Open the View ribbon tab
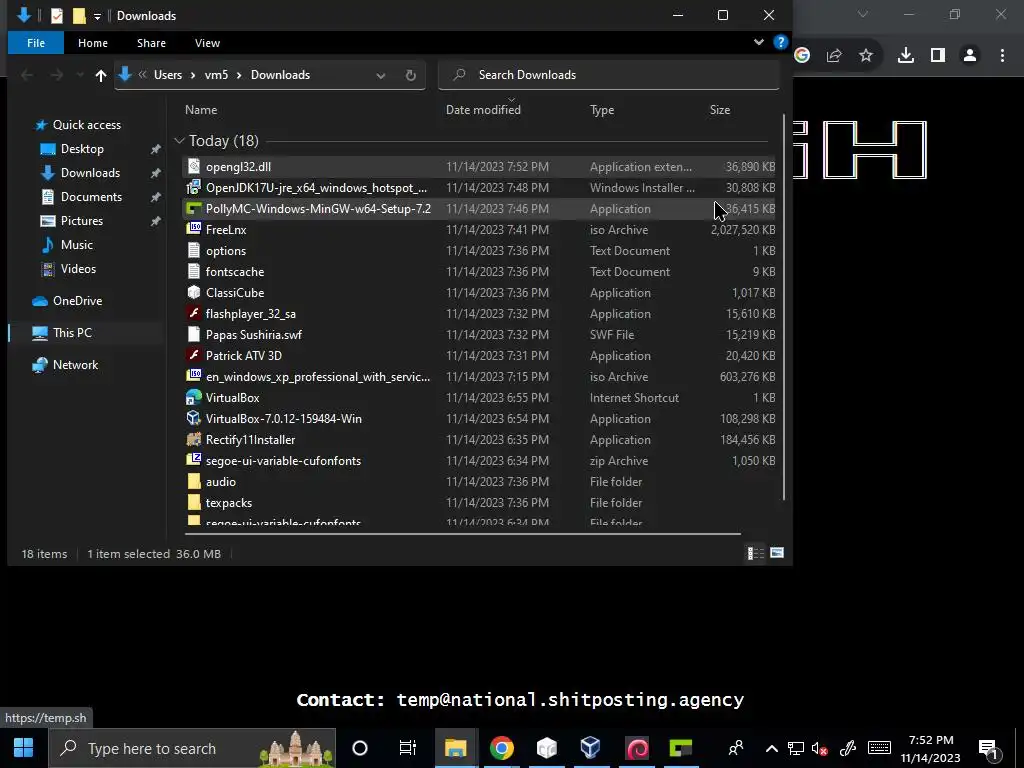 click(207, 43)
